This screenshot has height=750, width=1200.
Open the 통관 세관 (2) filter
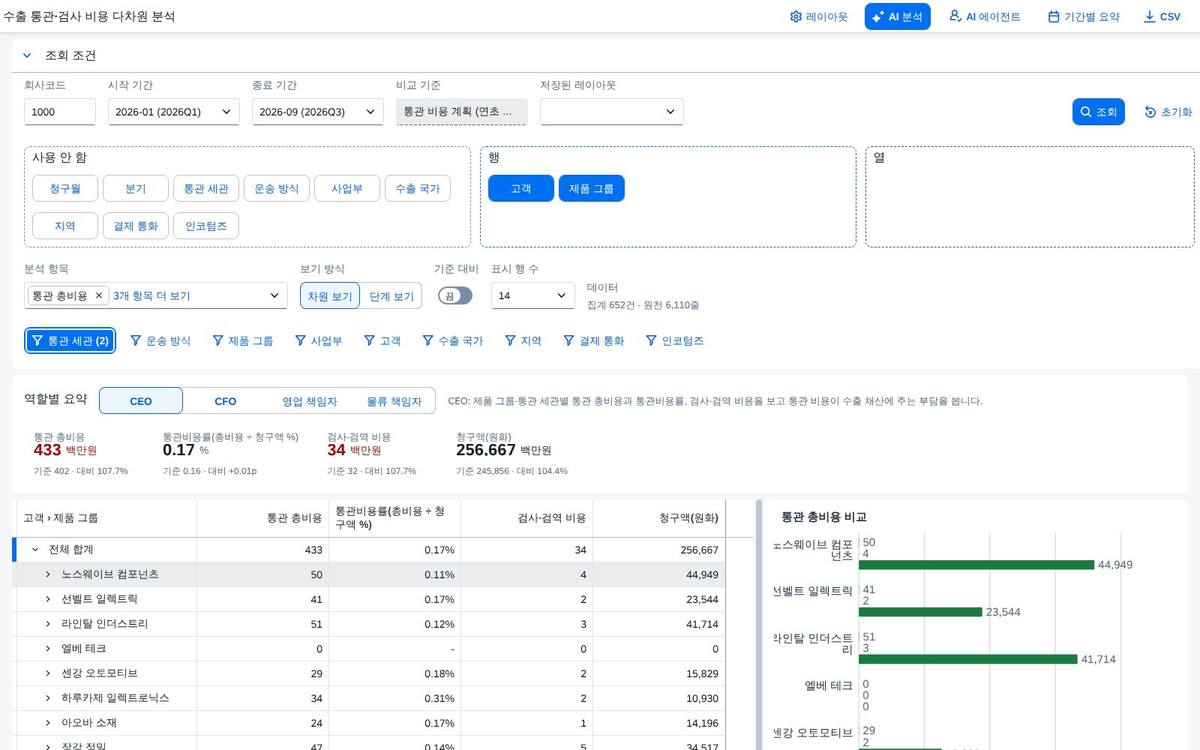(x=70, y=341)
